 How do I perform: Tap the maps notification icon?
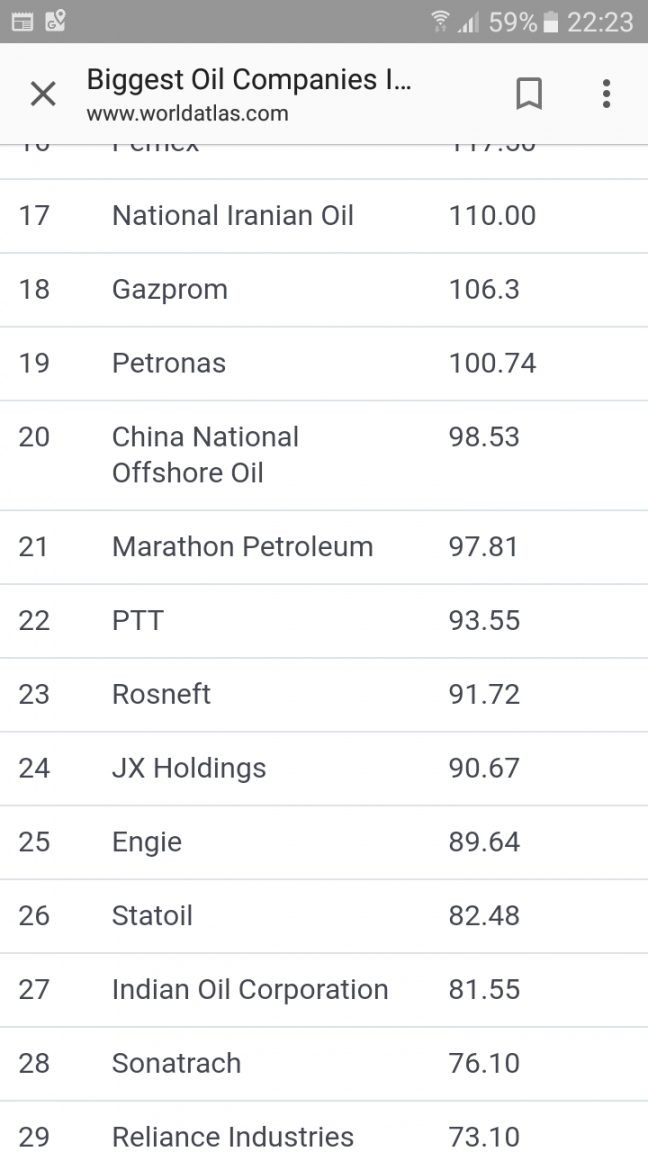tap(54, 21)
